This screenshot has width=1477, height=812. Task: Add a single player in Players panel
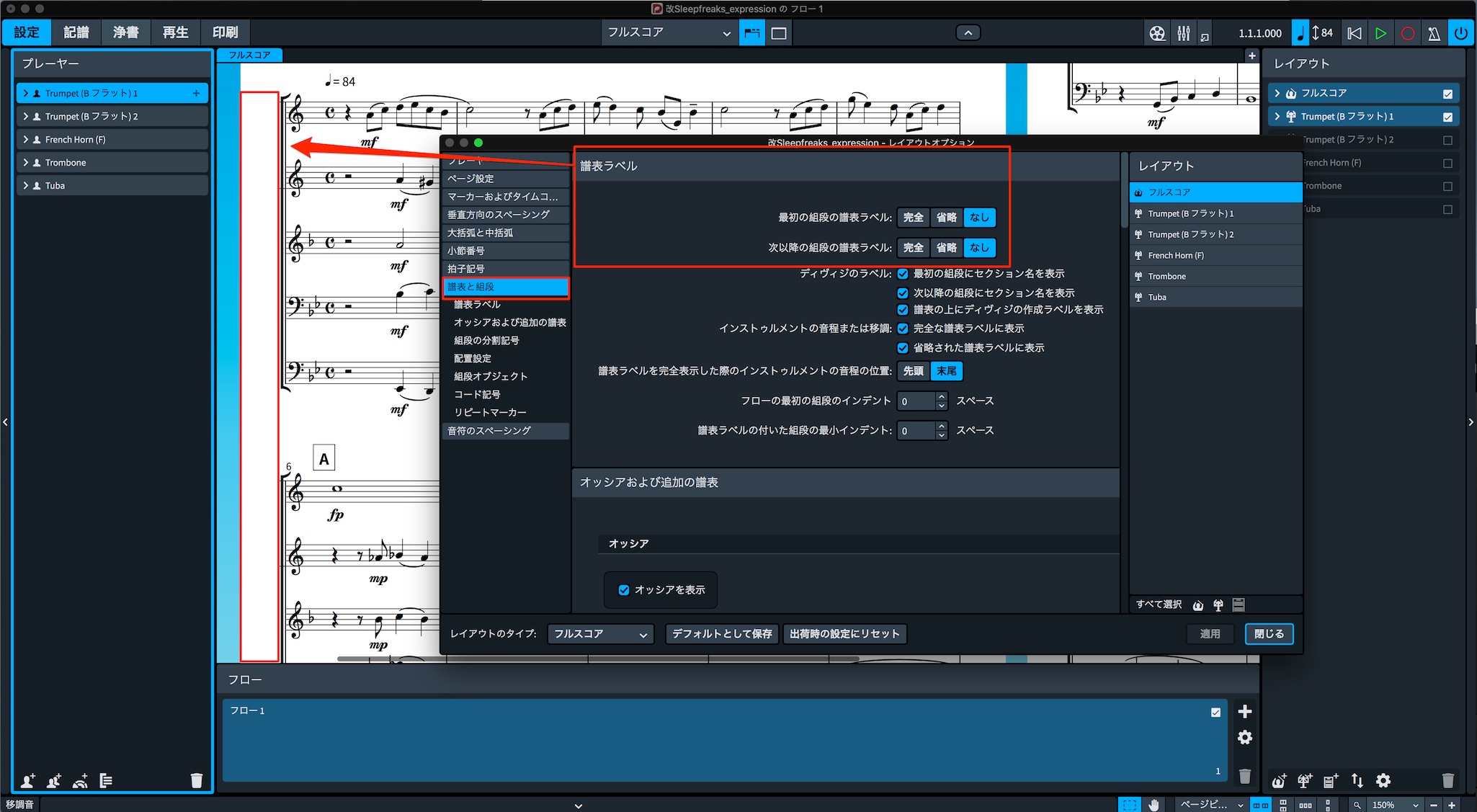pos(27,780)
